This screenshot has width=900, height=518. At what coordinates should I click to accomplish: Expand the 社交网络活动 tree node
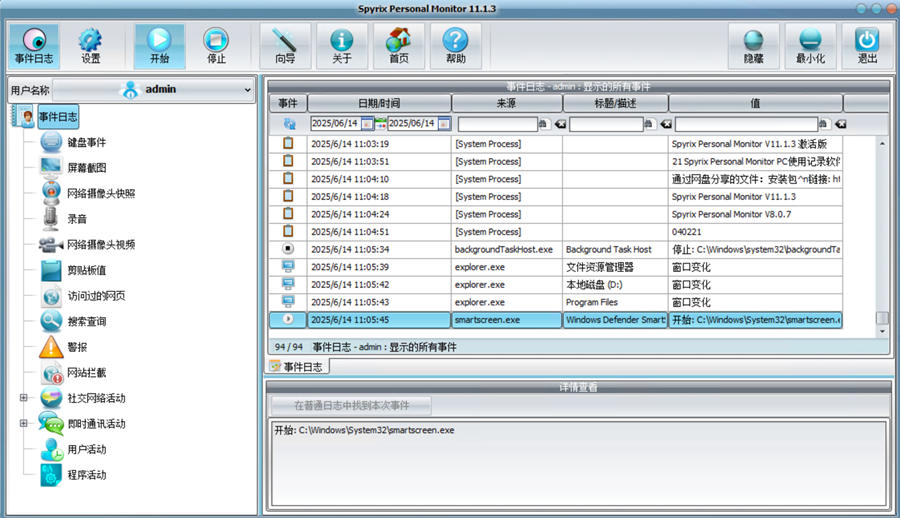[x=24, y=397]
